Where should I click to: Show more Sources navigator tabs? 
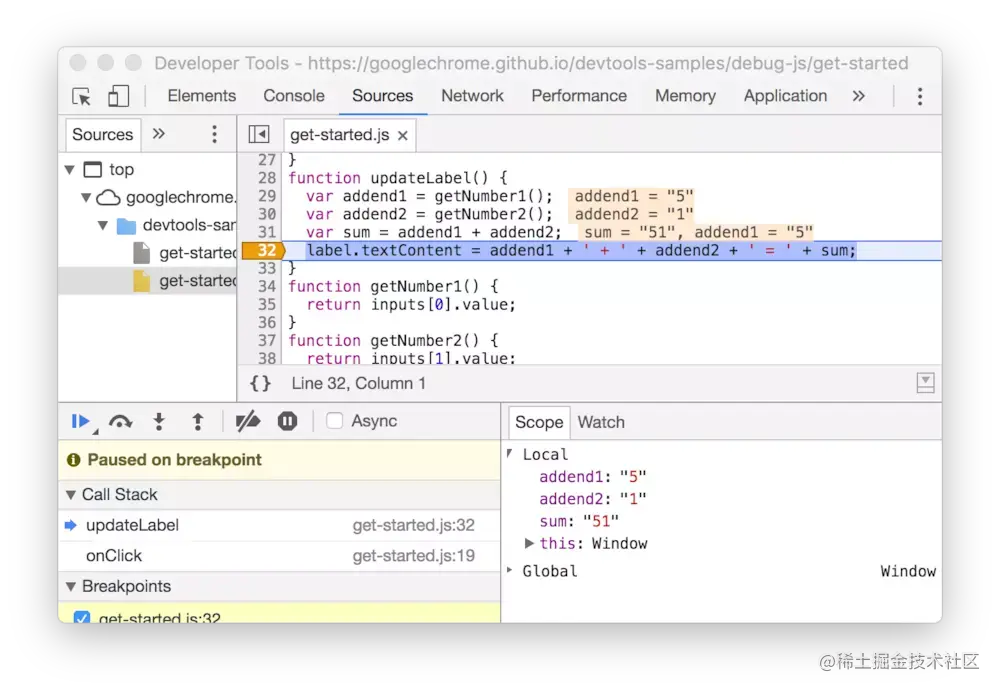tap(159, 133)
